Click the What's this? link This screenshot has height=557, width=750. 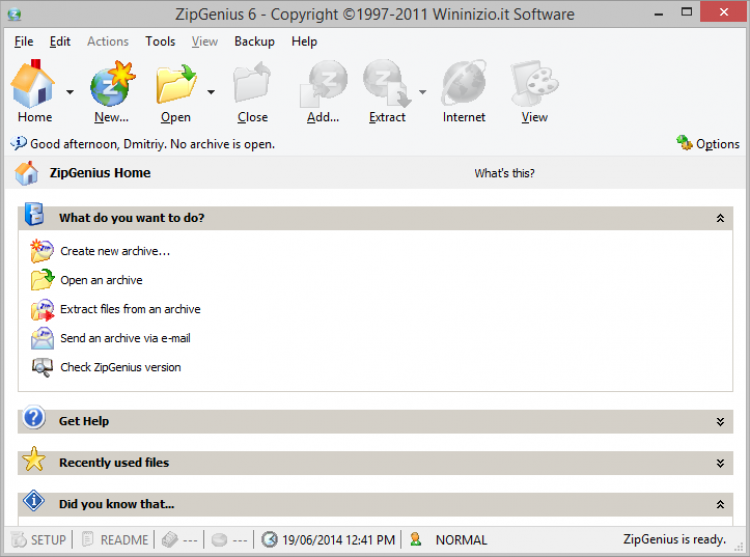505,173
